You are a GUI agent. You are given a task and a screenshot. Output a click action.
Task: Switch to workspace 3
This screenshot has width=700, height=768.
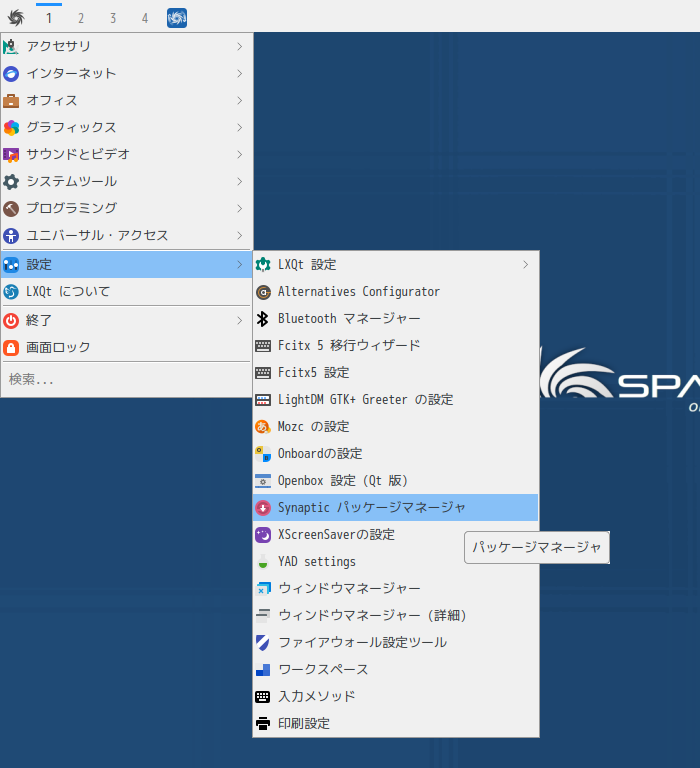click(113, 19)
